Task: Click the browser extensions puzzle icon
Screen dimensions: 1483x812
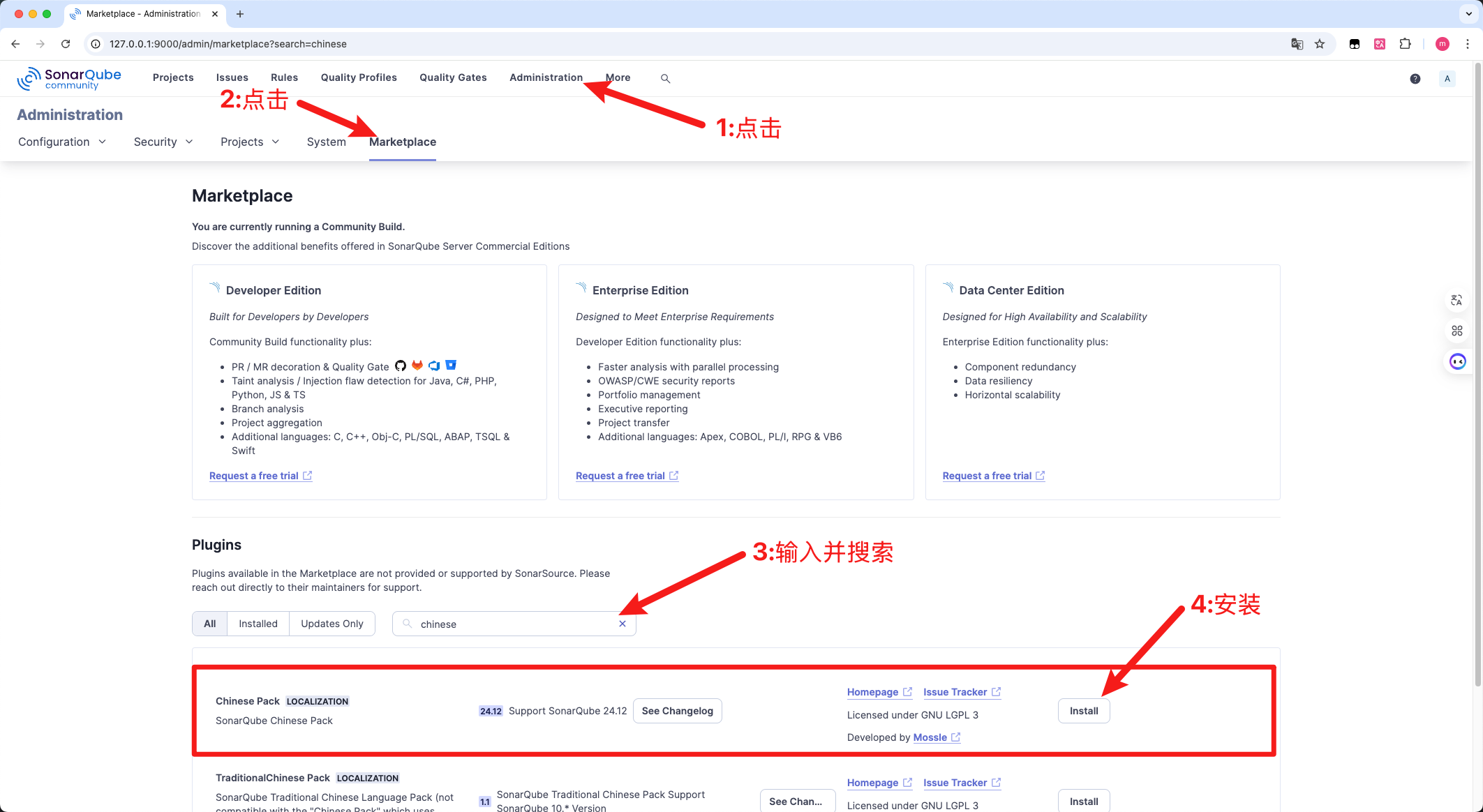Action: 1405,44
